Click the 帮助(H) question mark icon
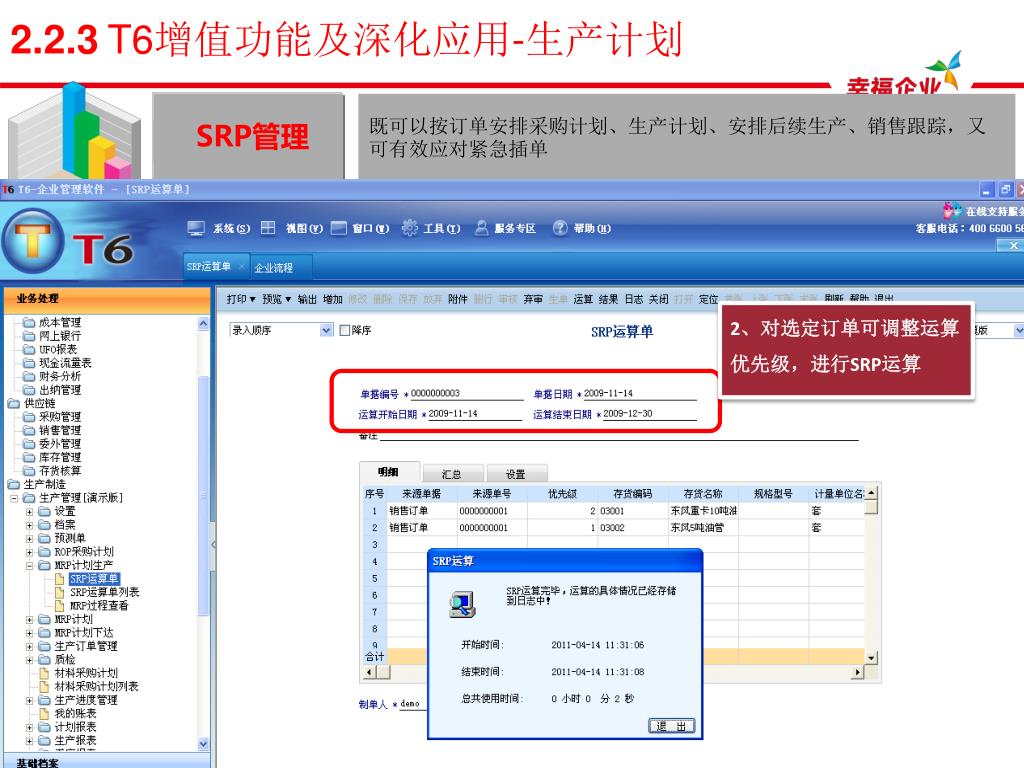 click(560, 228)
